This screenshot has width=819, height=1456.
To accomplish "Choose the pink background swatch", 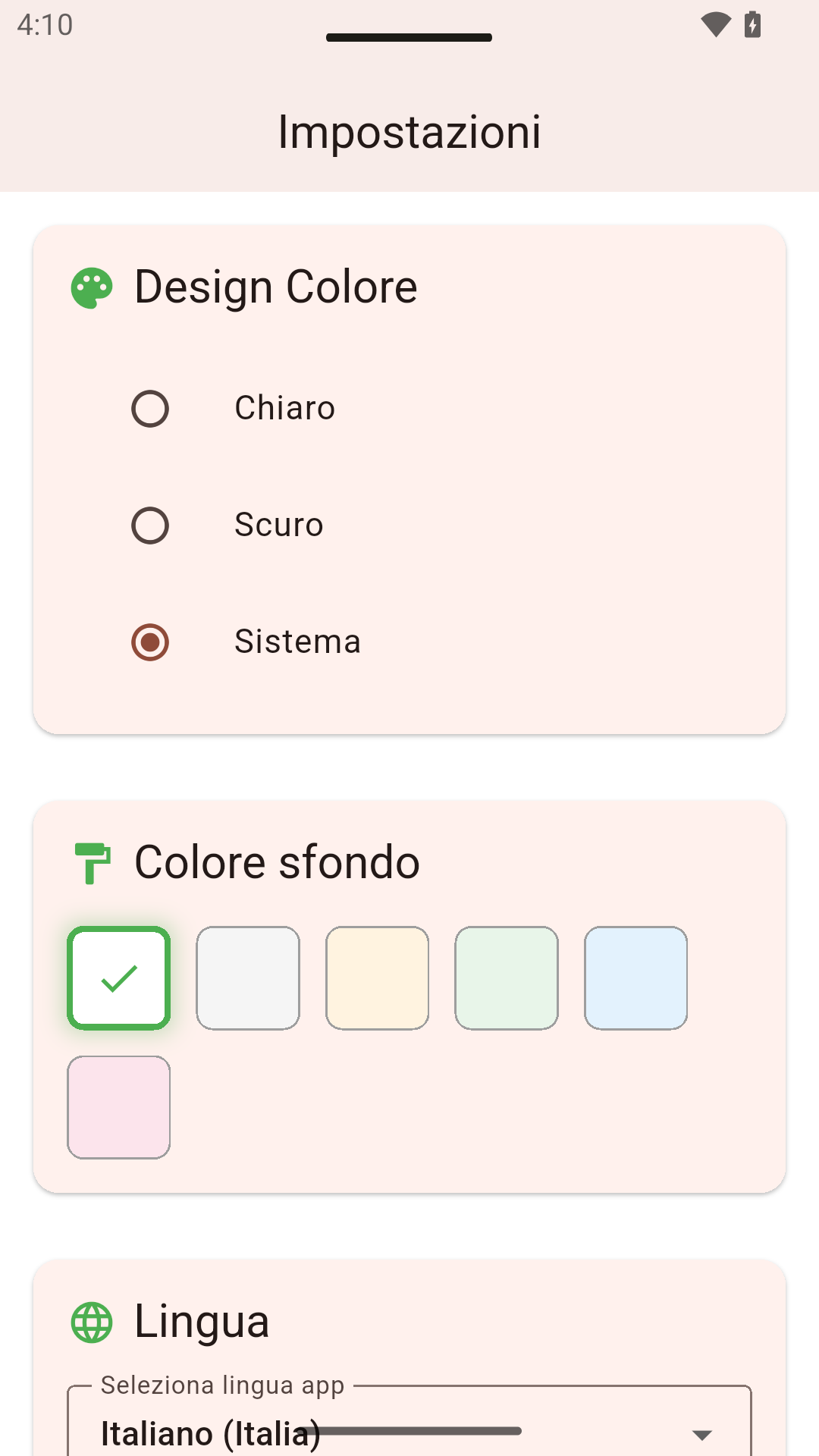I will pos(119,1107).
